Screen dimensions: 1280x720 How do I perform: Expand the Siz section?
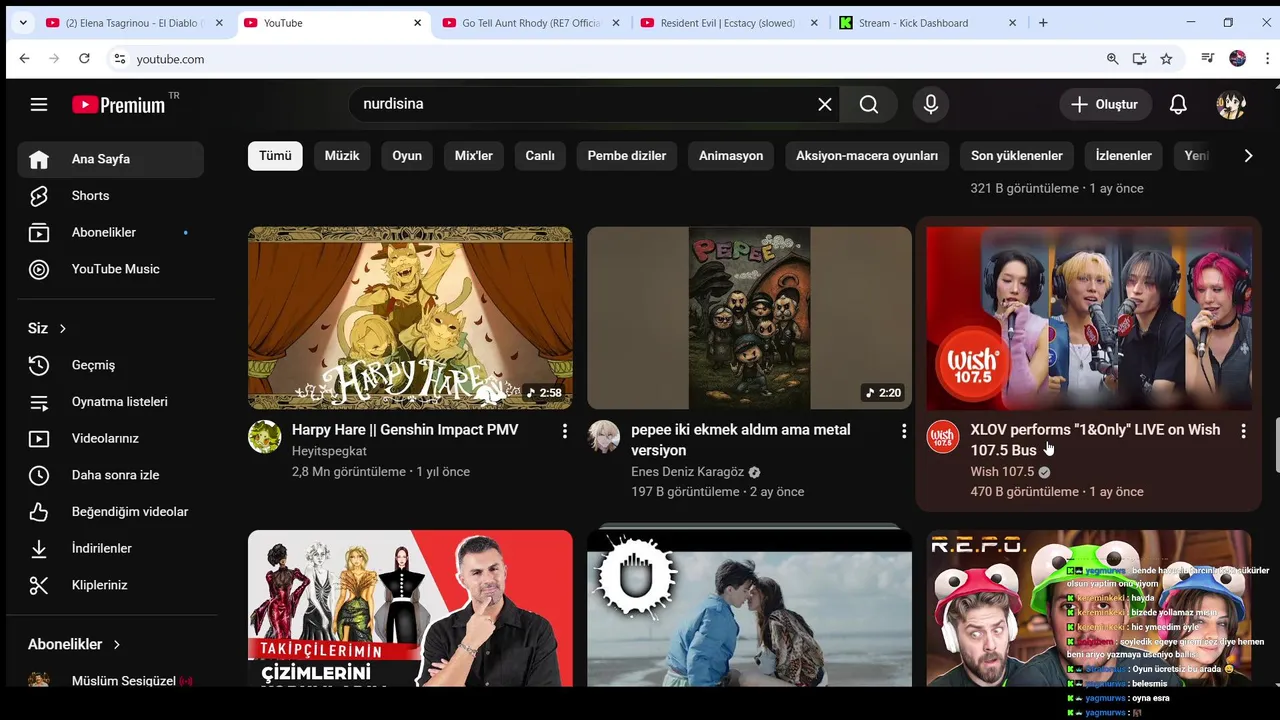click(x=47, y=328)
